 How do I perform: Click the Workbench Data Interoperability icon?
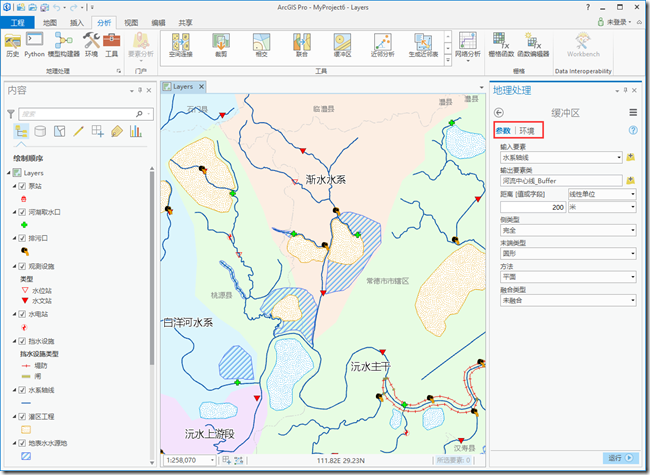[x=583, y=45]
